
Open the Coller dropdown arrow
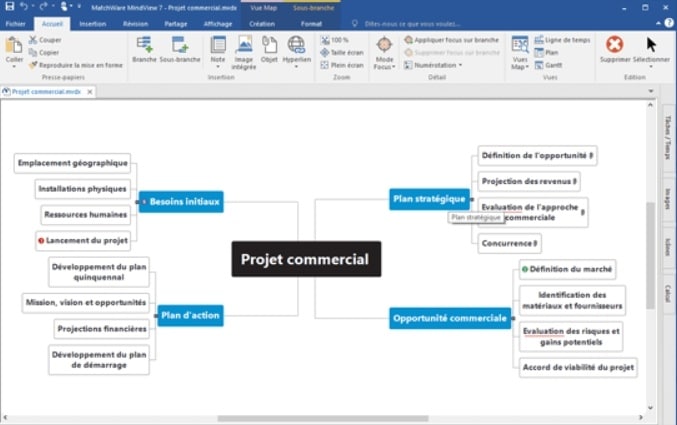coord(14,67)
